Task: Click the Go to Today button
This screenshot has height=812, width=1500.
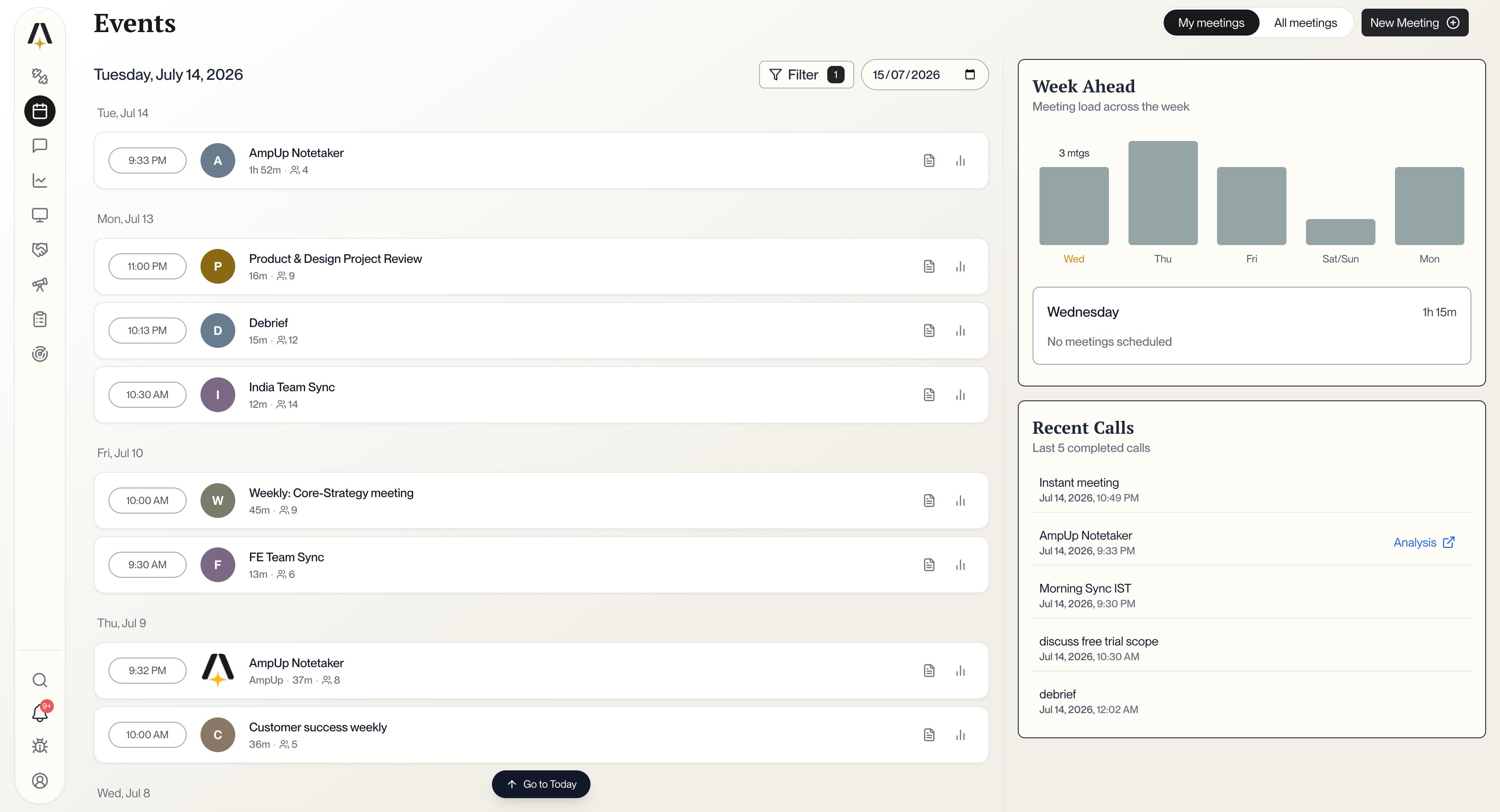Action: (541, 784)
